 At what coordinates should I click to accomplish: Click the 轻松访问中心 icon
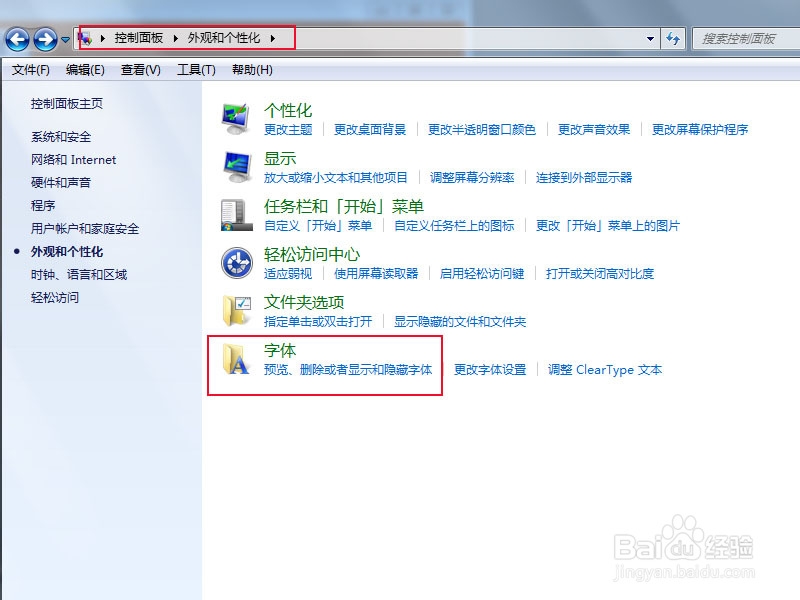pos(235,260)
